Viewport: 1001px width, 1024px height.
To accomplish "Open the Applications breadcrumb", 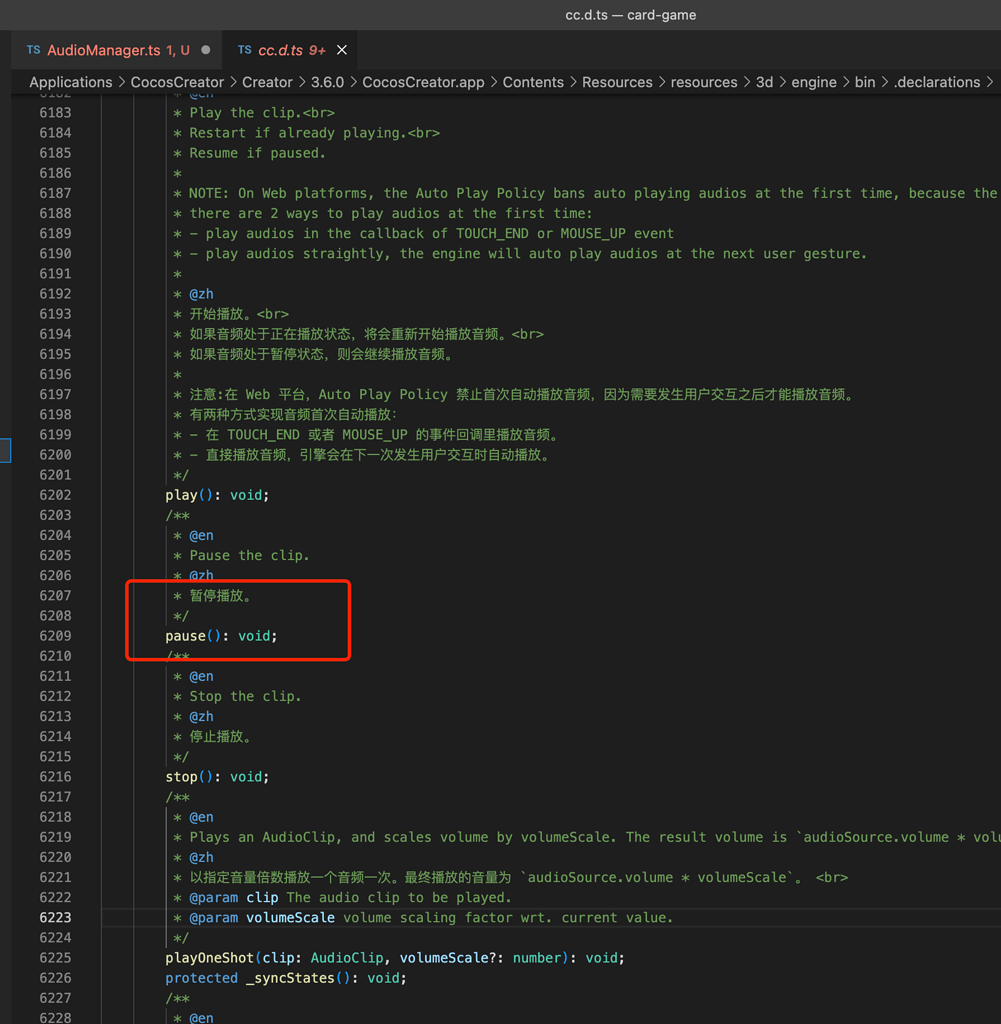I will pos(71,82).
